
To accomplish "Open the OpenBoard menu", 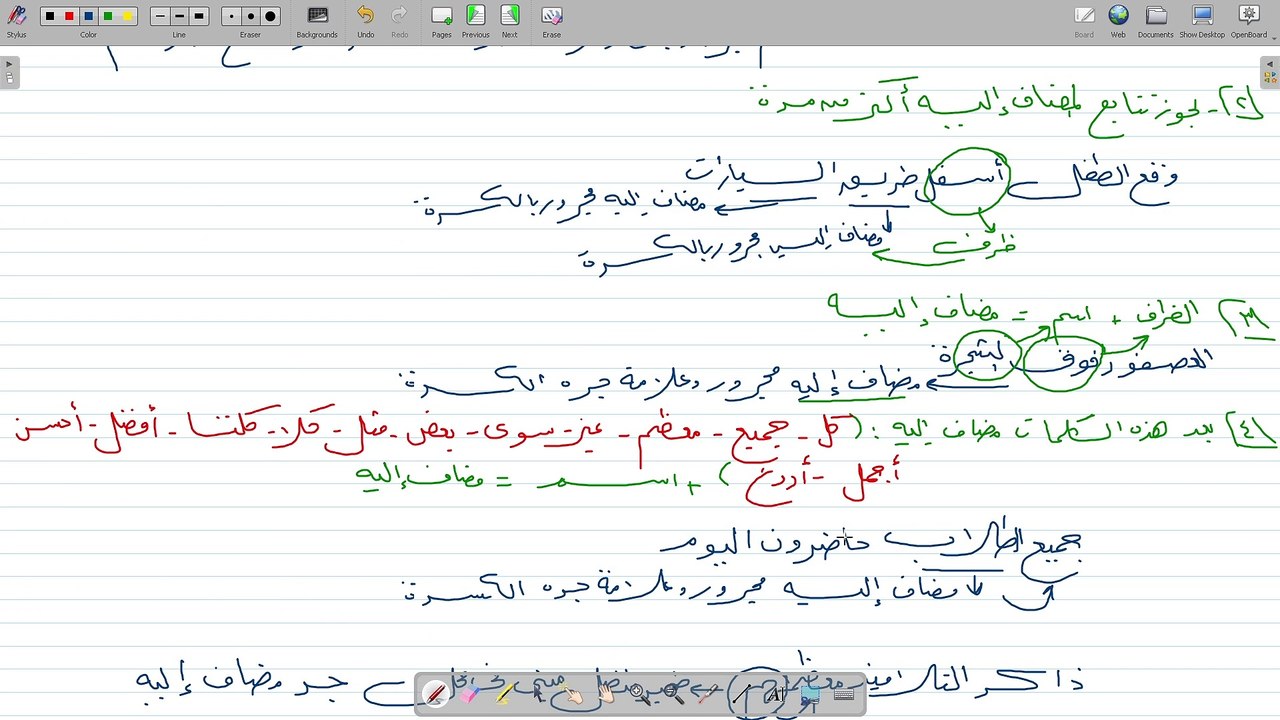I will (x=1249, y=21).
